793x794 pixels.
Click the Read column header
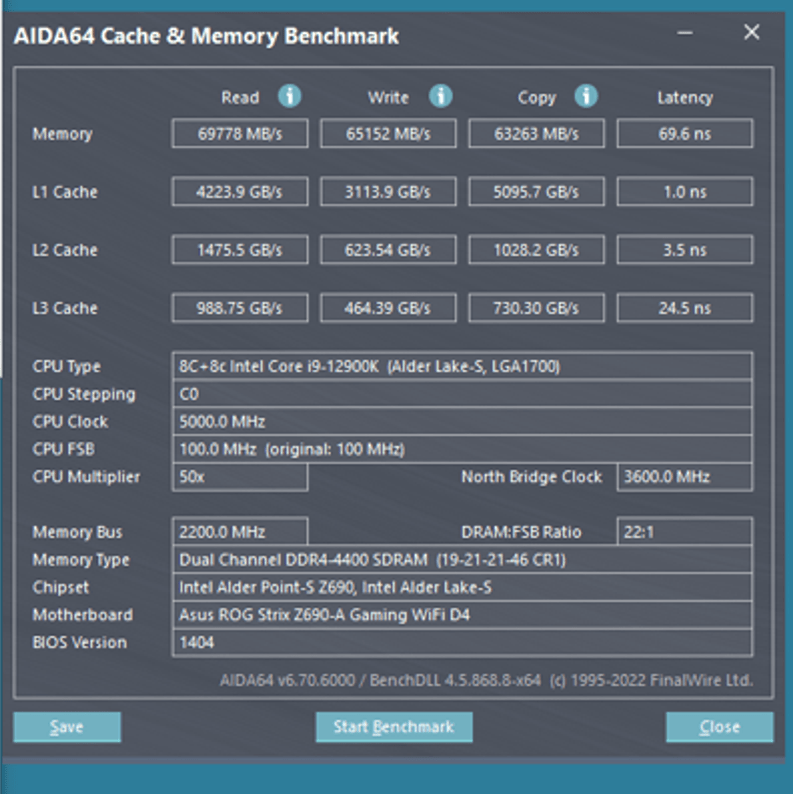pyautogui.click(x=240, y=97)
